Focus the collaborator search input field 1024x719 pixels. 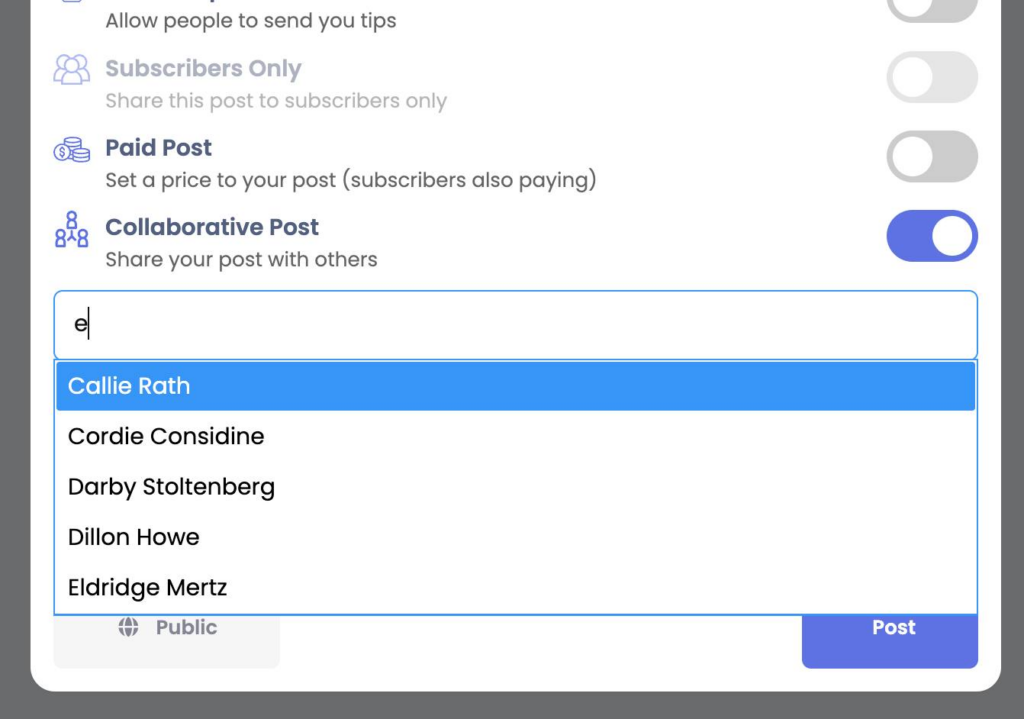pyautogui.click(x=515, y=325)
